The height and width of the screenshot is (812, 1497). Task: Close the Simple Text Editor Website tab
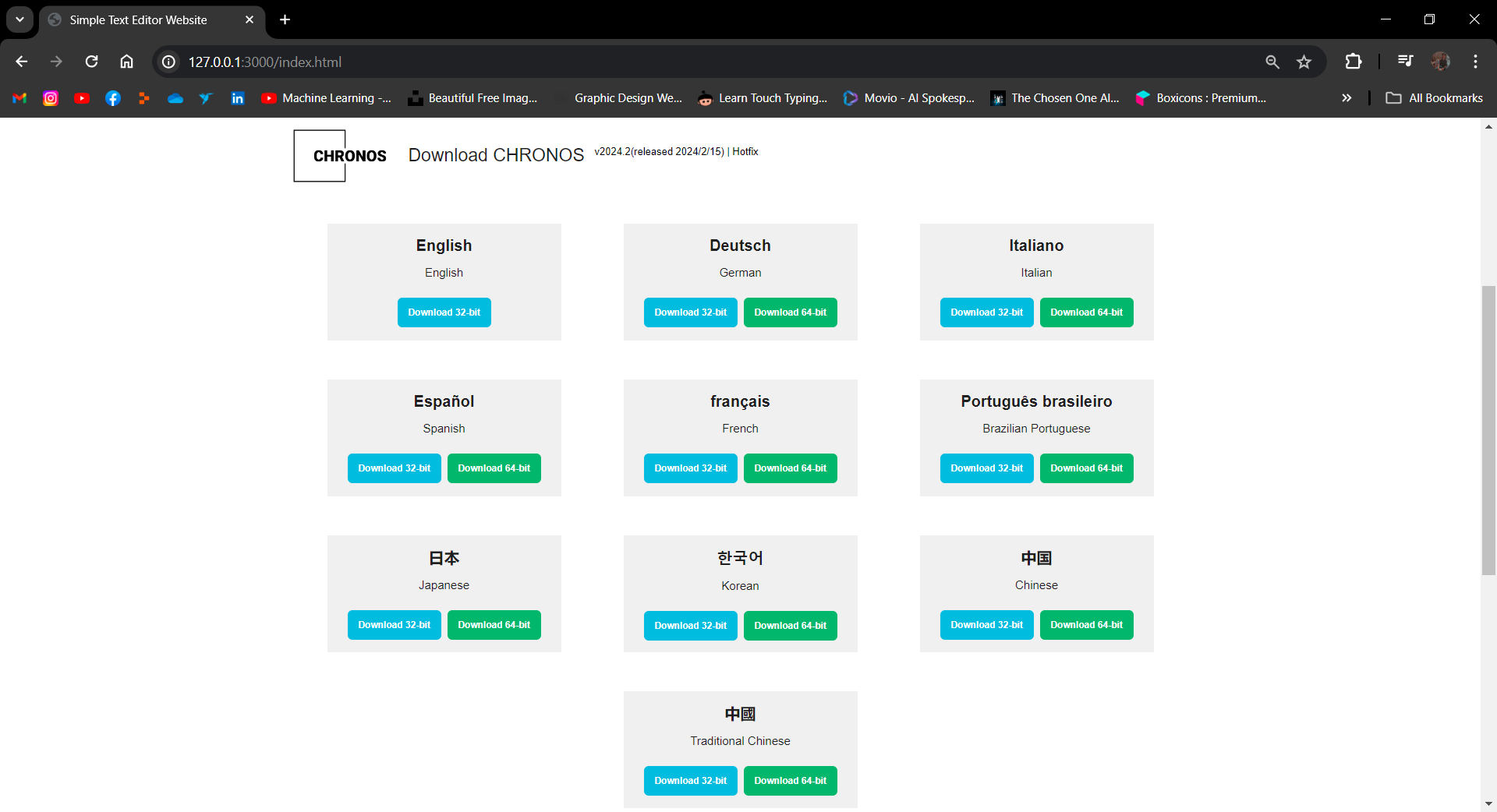tap(249, 19)
